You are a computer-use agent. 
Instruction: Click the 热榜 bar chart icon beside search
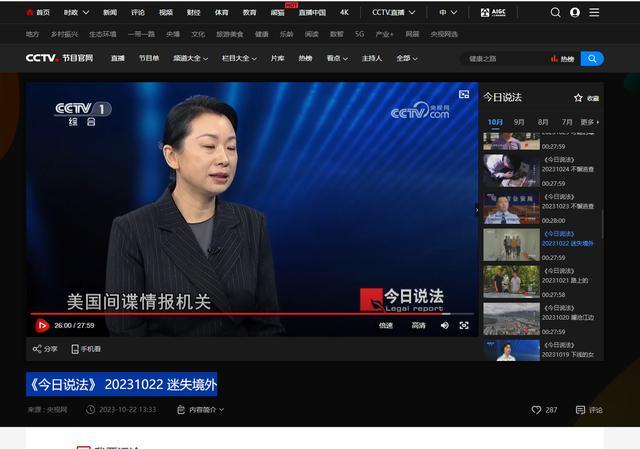553,59
